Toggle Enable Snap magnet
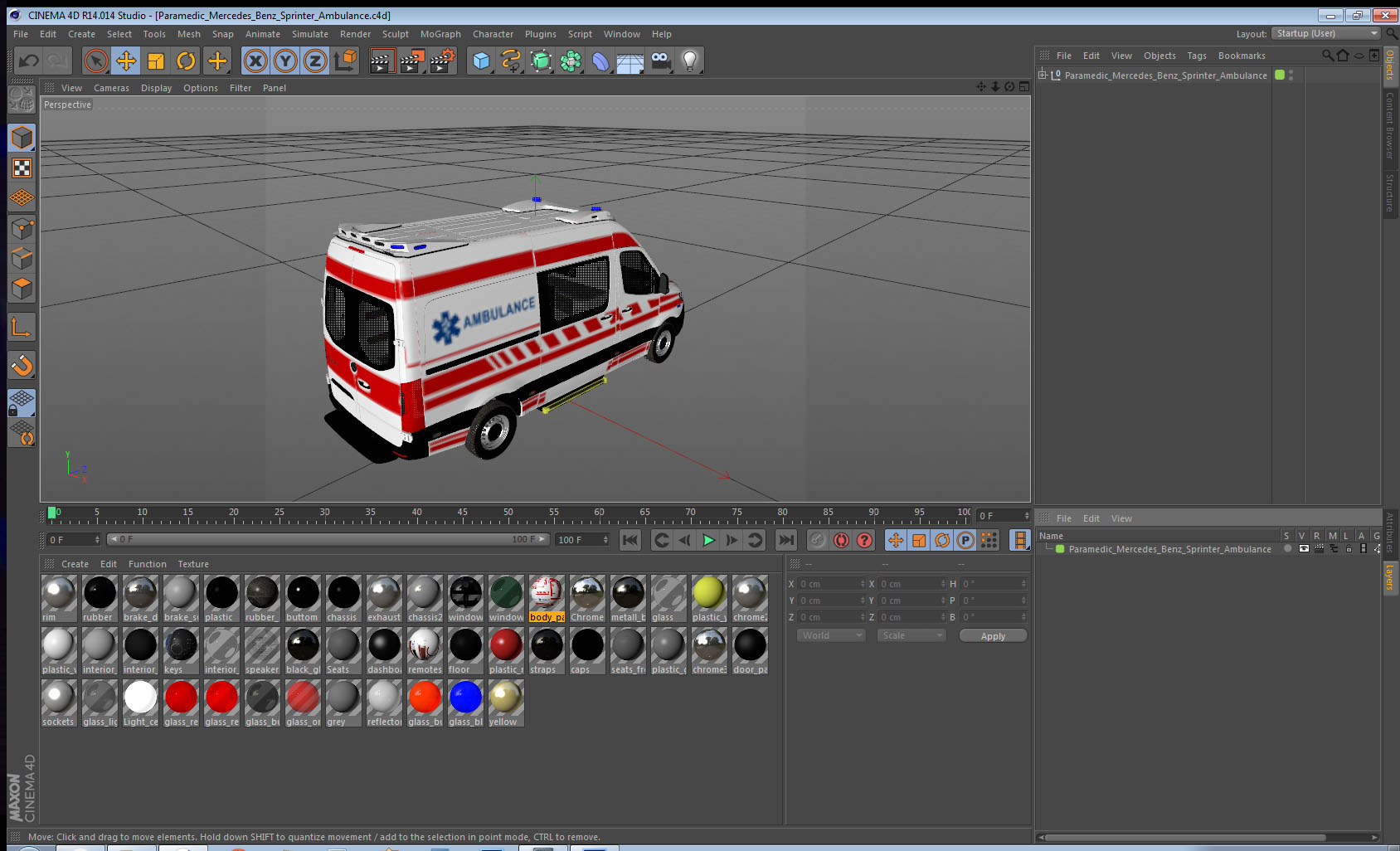Viewport: 1400px width, 851px height. pyautogui.click(x=22, y=365)
